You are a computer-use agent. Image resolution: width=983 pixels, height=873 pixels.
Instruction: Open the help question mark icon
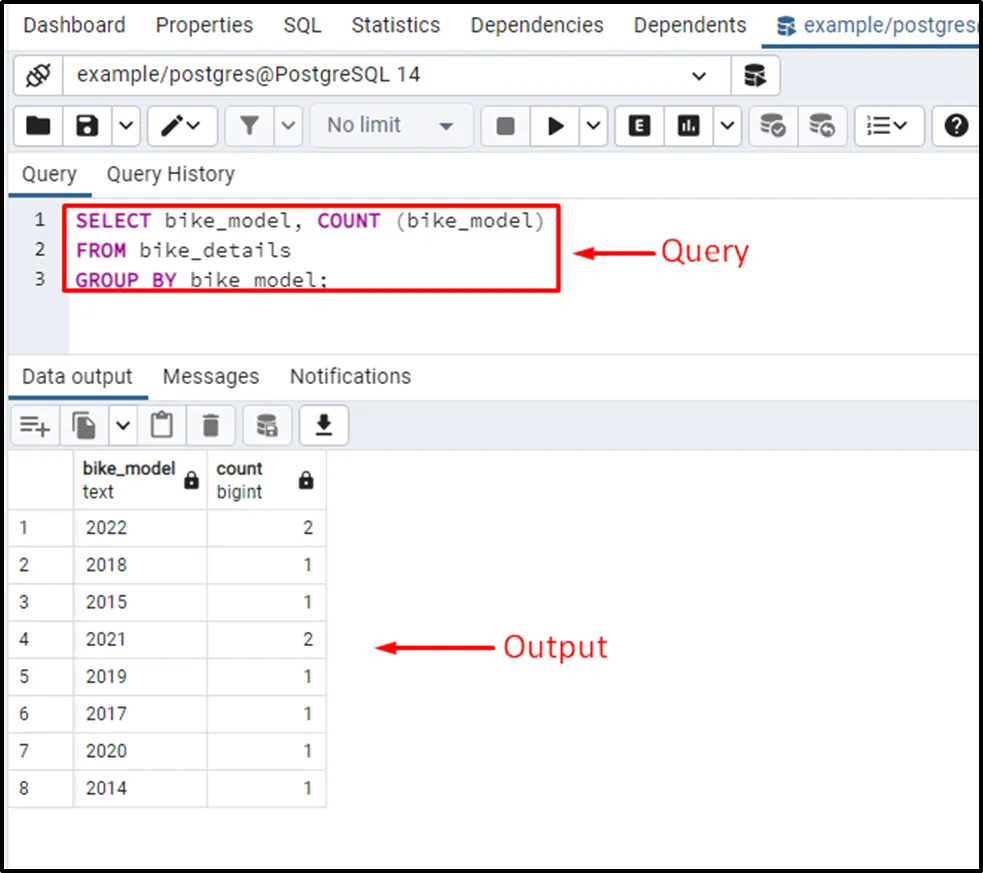pos(955,126)
